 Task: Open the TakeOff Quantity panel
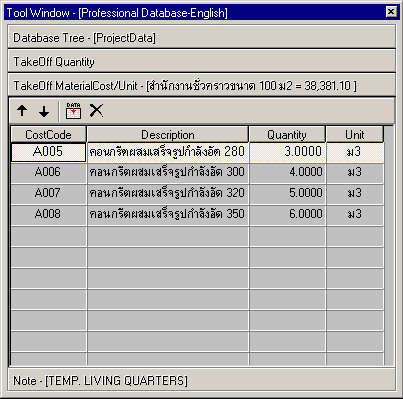201,62
